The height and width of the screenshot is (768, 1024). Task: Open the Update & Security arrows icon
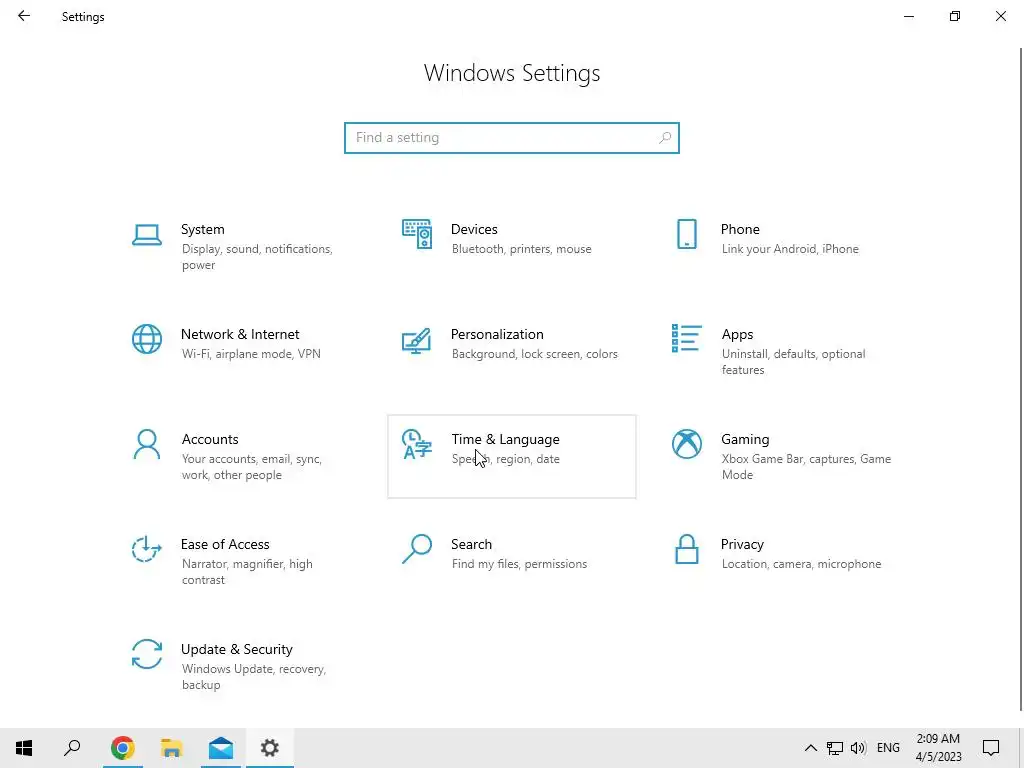pyautogui.click(x=146, y=654)
